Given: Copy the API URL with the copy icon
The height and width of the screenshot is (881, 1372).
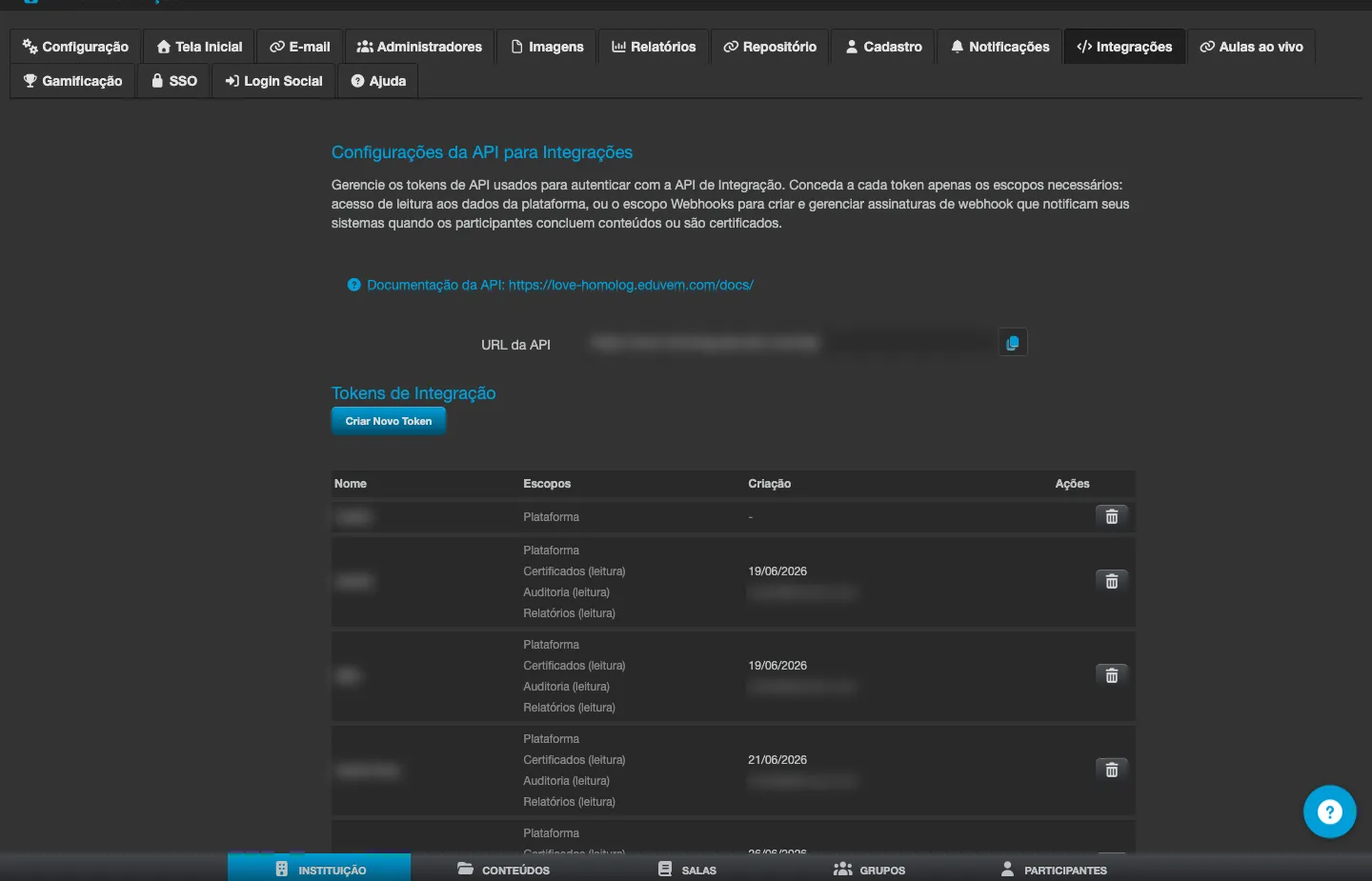Looking at the screenshot, I should pyautogui.click(x=1013, y=343).
